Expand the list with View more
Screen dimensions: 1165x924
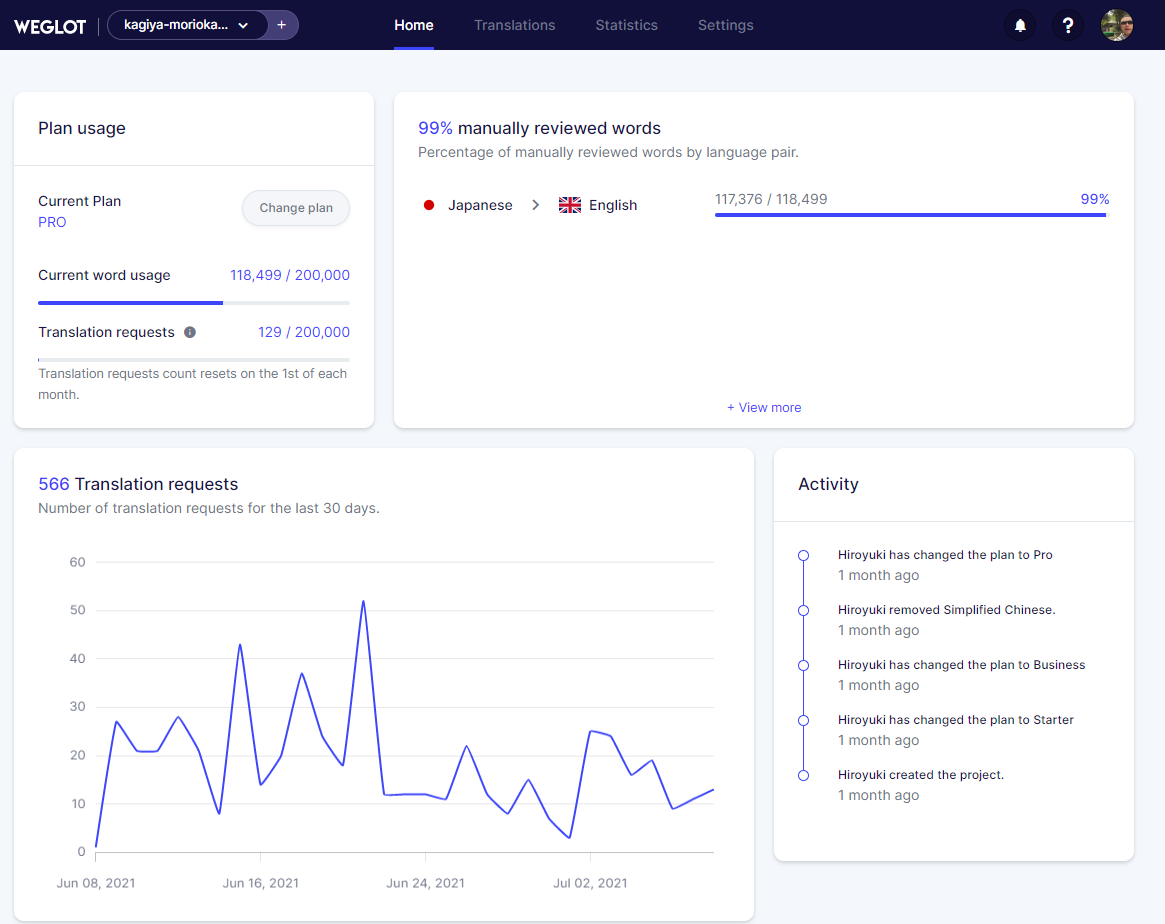click(764, 408)
